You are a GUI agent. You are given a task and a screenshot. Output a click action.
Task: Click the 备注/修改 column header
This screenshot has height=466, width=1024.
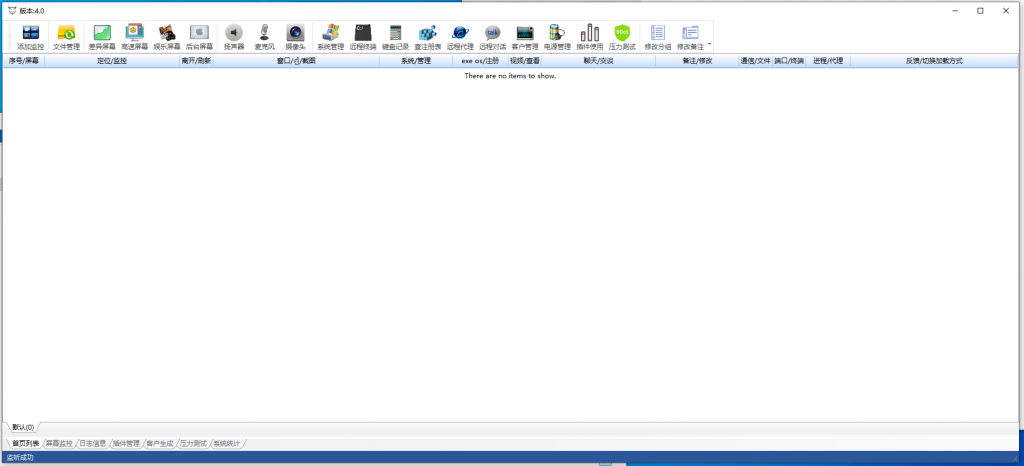697,61
